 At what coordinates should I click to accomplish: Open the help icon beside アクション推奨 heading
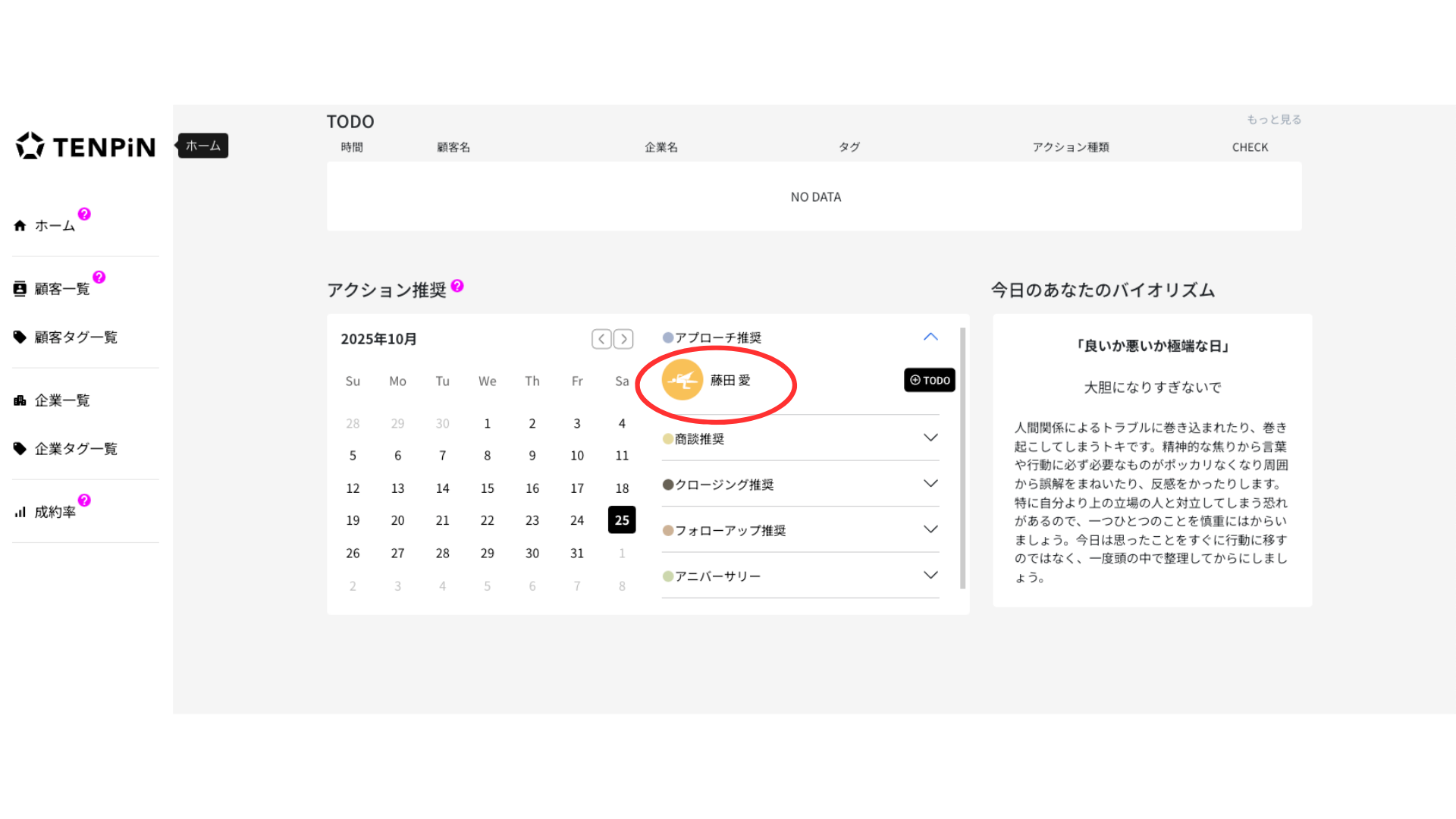457,286
